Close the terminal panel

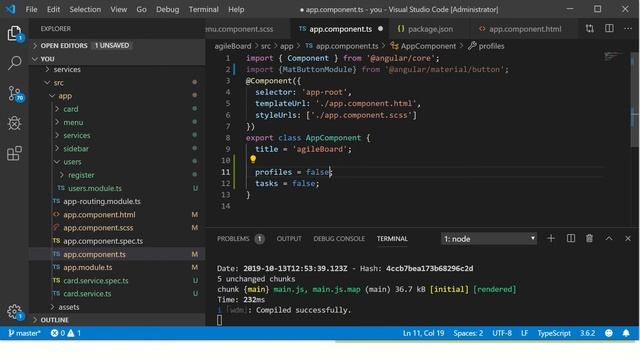[628, 238]
